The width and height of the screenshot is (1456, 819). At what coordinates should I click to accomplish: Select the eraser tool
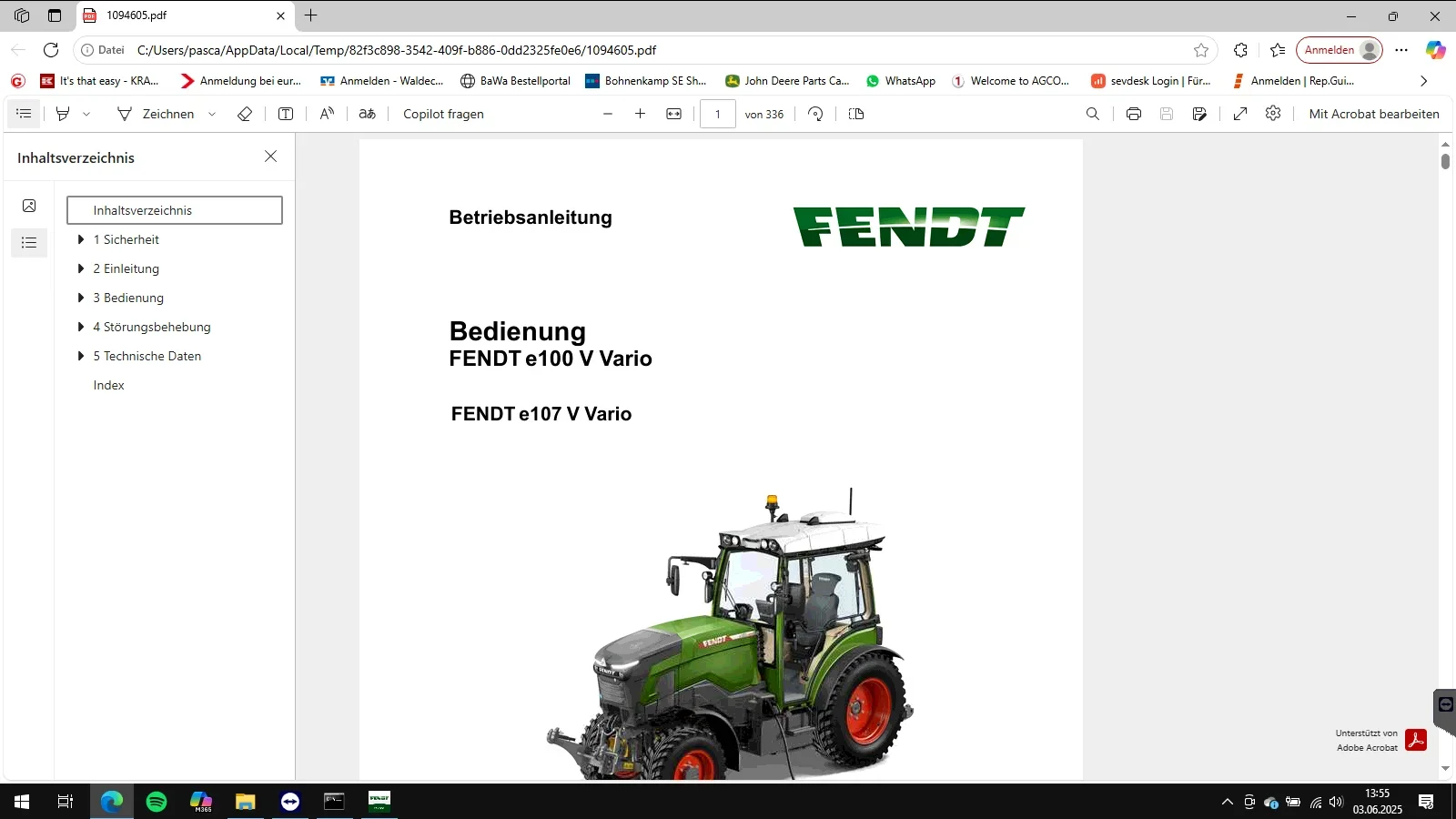(x=245, y=114)
